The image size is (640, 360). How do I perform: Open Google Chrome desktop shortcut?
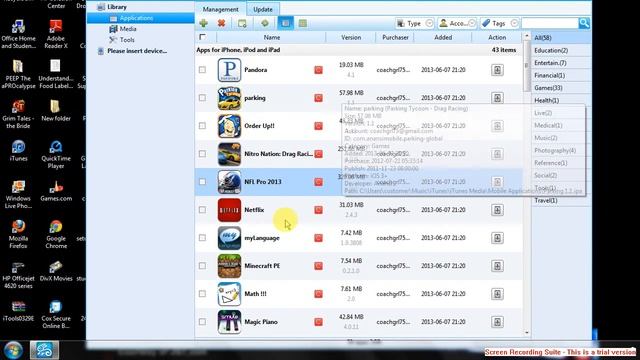click(x=56, y=235)
